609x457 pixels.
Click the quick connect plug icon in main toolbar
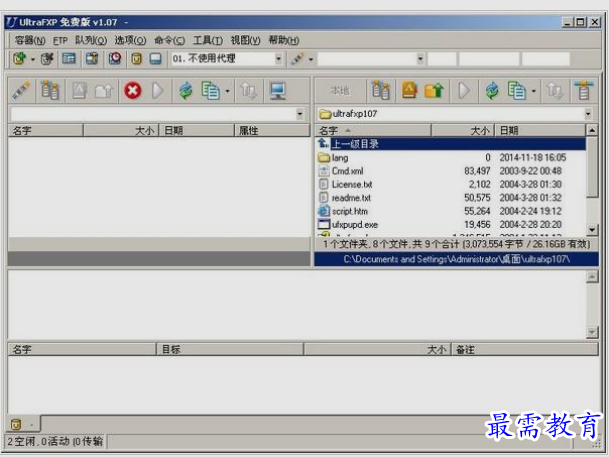pos(298,59)
